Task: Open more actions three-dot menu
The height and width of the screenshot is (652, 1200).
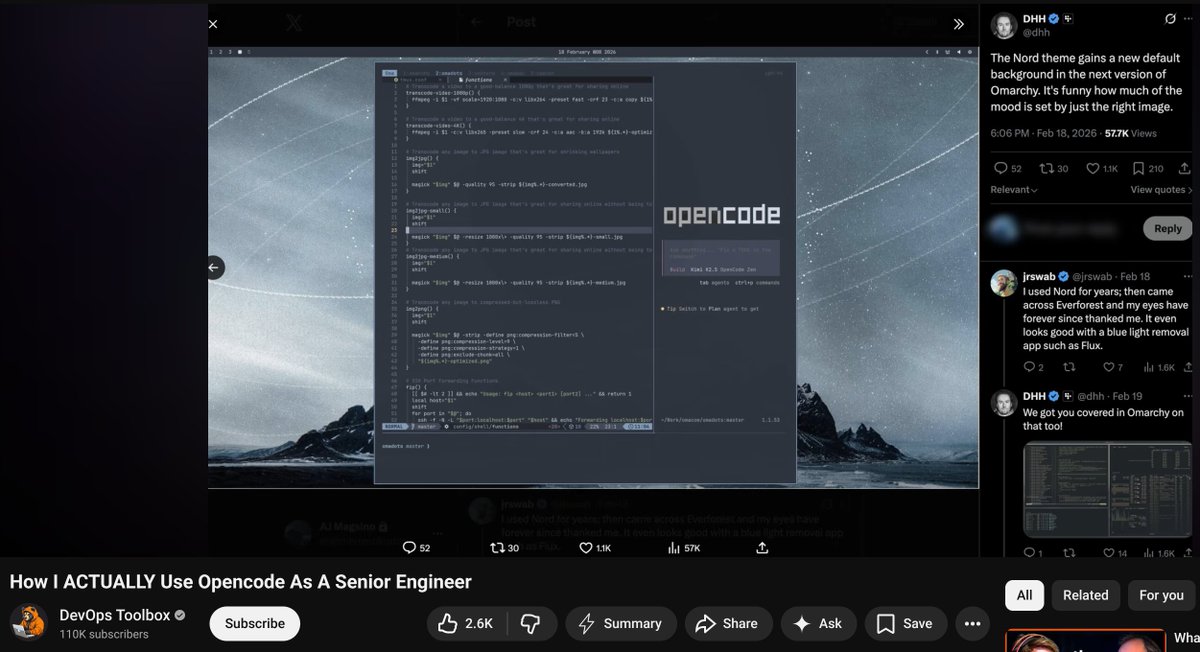Action: (973, 623)
